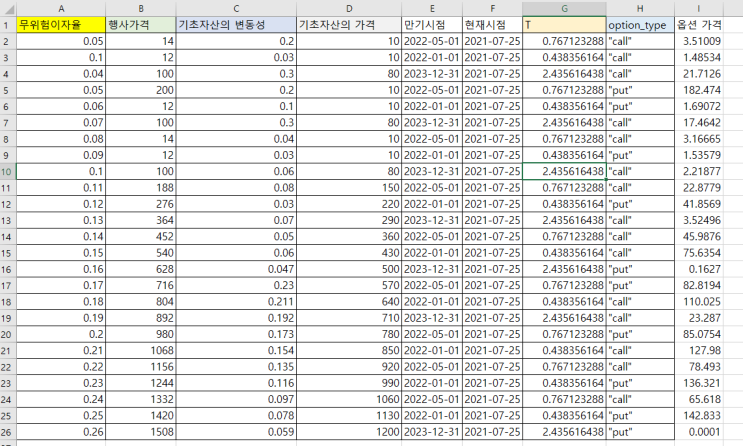Screen dimensions: 743x446
Task: Select row 26 header
Action: pyautogui.click(x=8, y=432)
